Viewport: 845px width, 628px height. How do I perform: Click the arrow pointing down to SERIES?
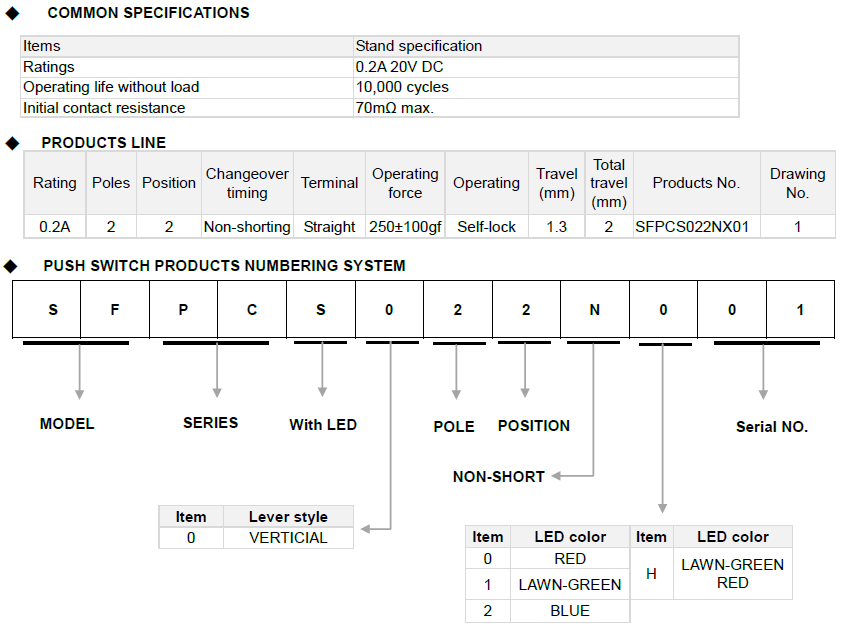click(x=216, y=394)
